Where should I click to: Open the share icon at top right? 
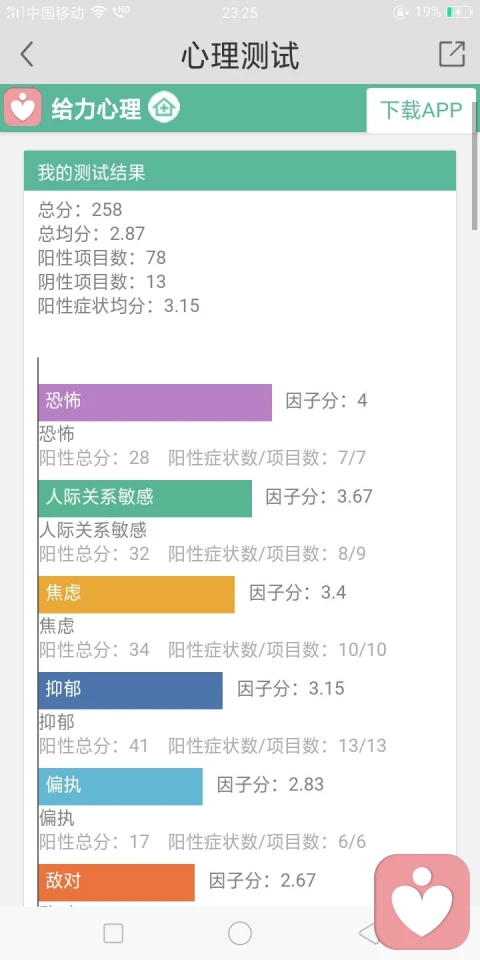click(x=452, y=54)
